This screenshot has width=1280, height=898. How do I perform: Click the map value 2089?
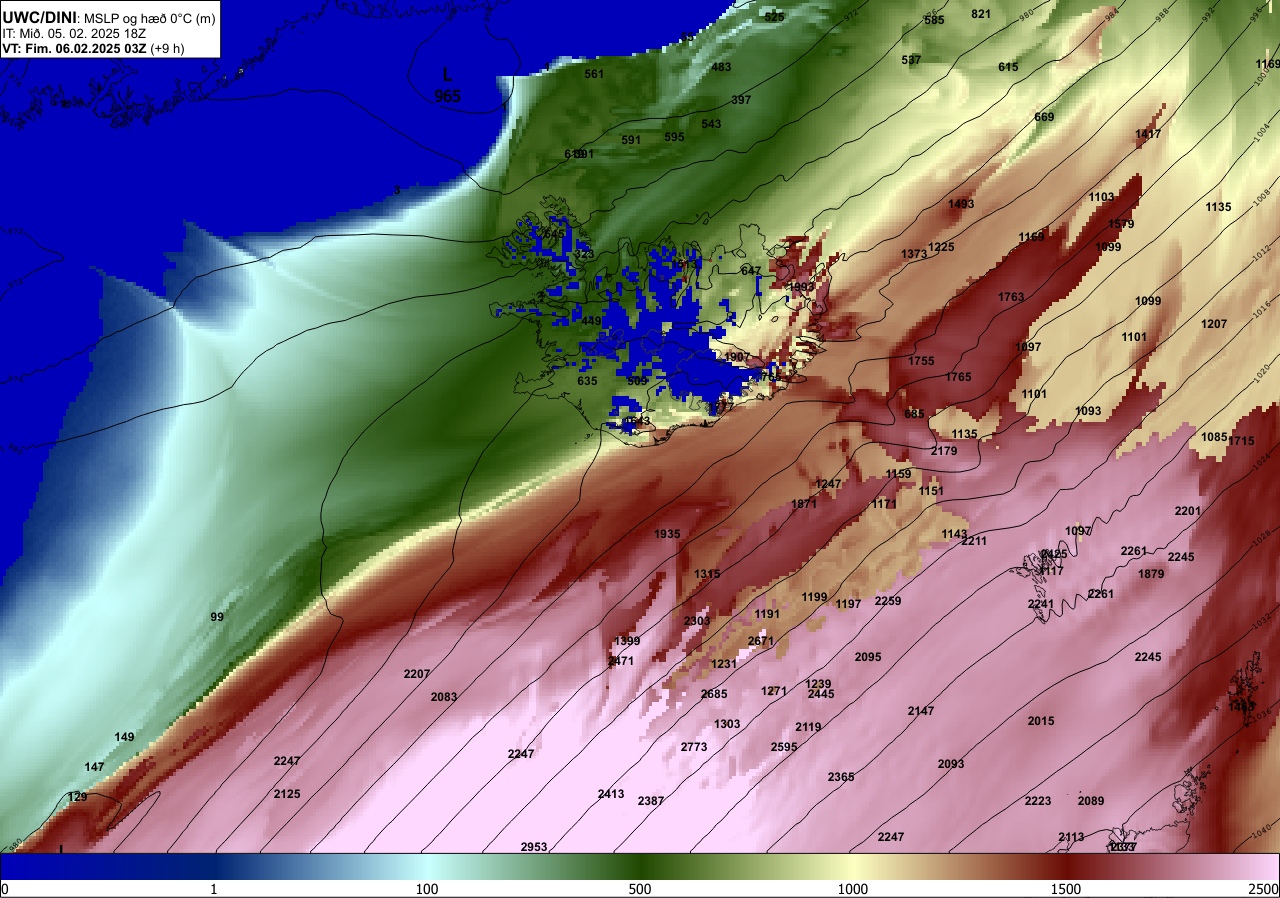point(1091,801)
